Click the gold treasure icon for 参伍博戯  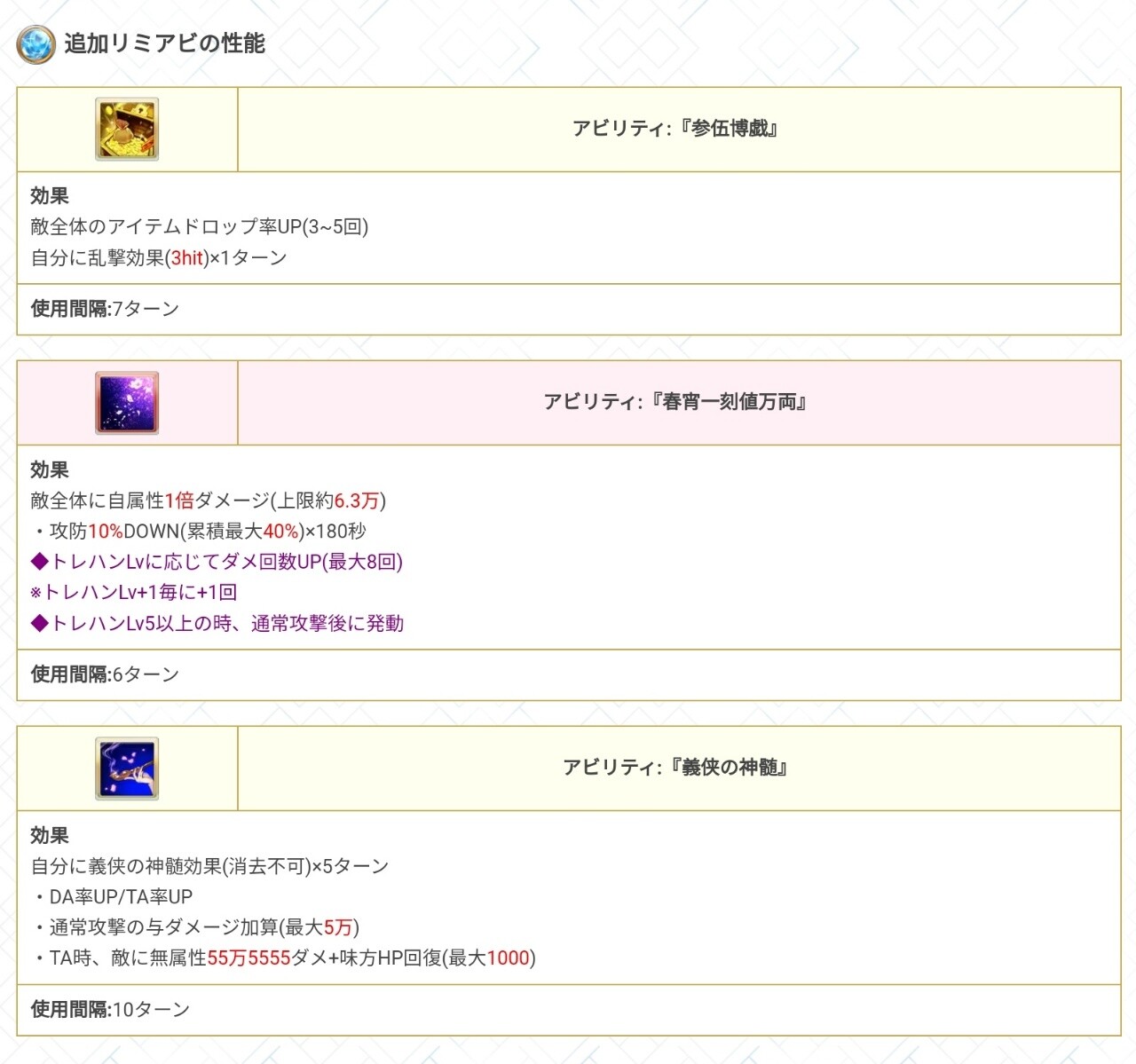point(127,129)
